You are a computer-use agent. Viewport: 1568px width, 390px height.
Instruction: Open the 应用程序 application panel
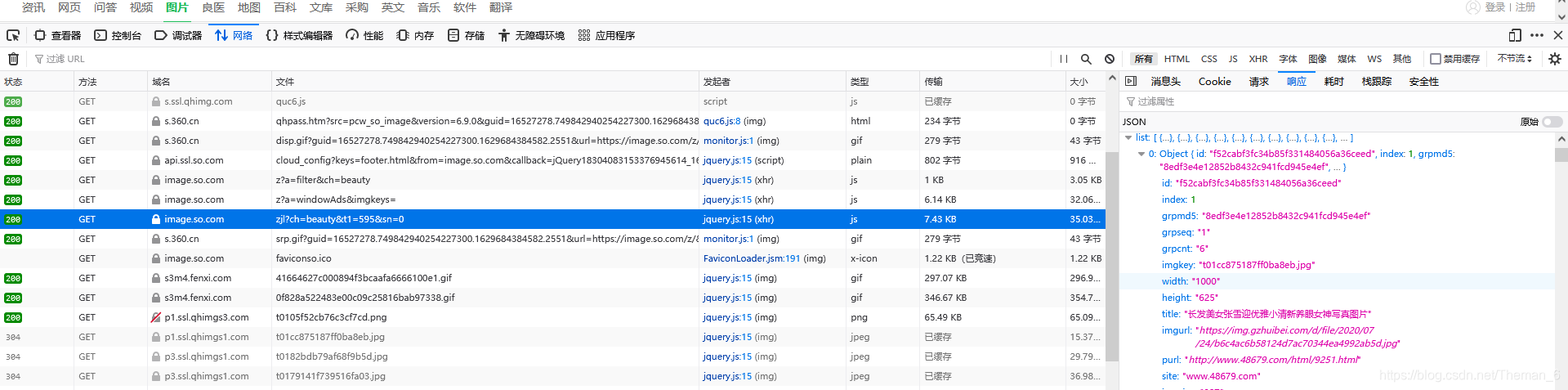[x=606, y=35]
